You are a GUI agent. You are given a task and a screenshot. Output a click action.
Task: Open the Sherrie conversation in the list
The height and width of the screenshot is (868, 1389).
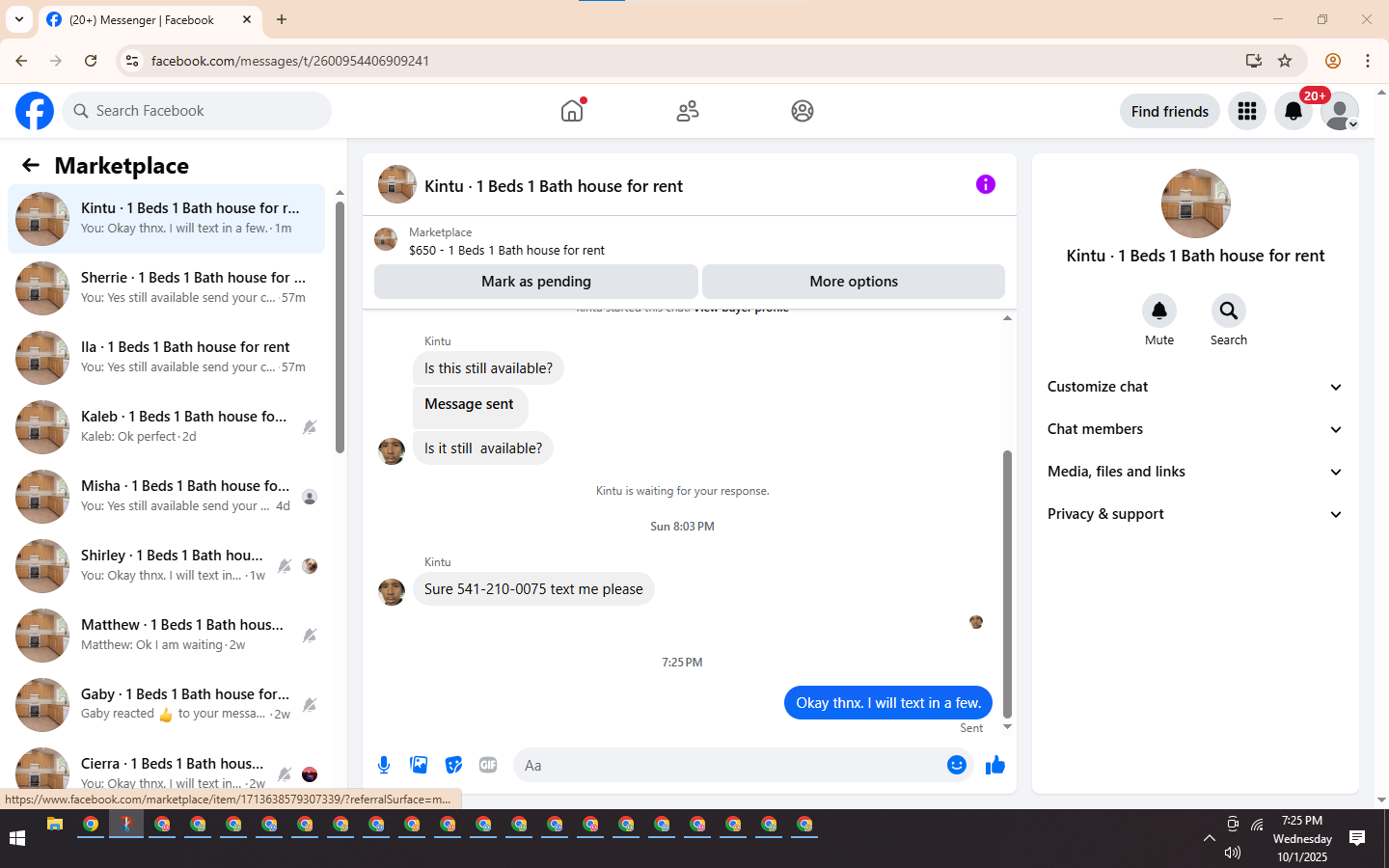point(166,288)
